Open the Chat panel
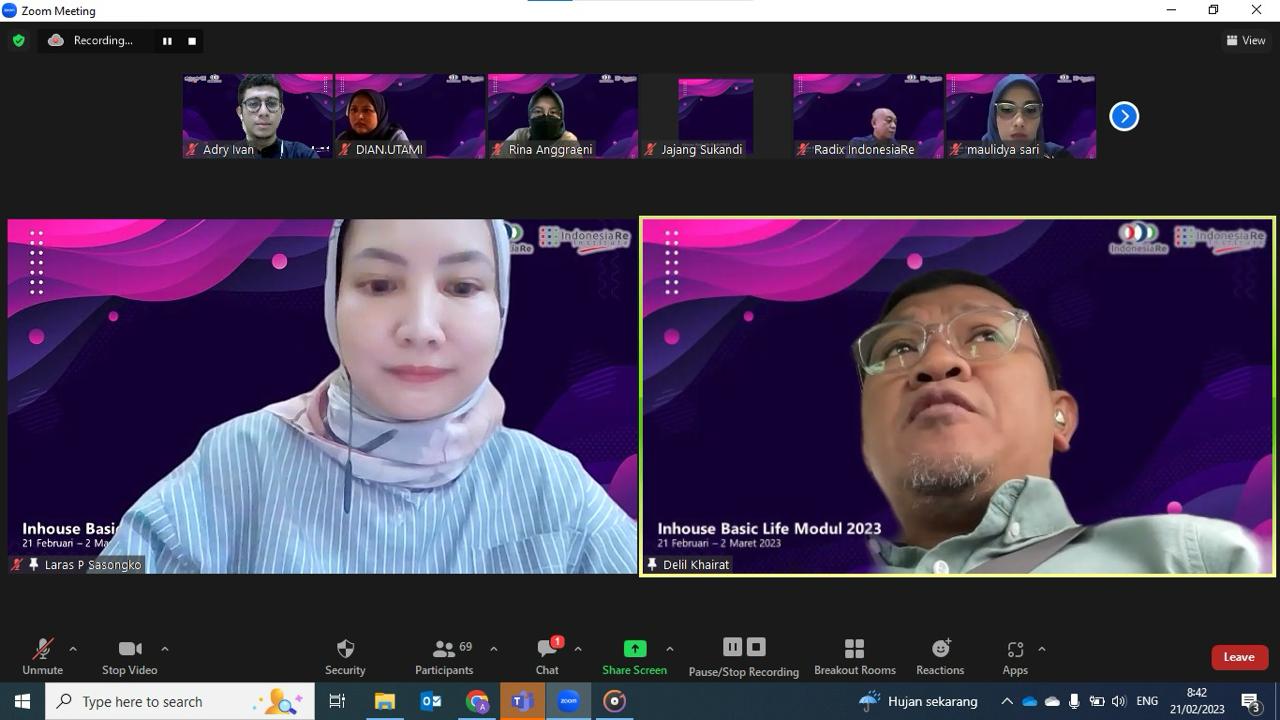Image resolution: width=1280 pixels, height=720 pixels. point(547,657)
